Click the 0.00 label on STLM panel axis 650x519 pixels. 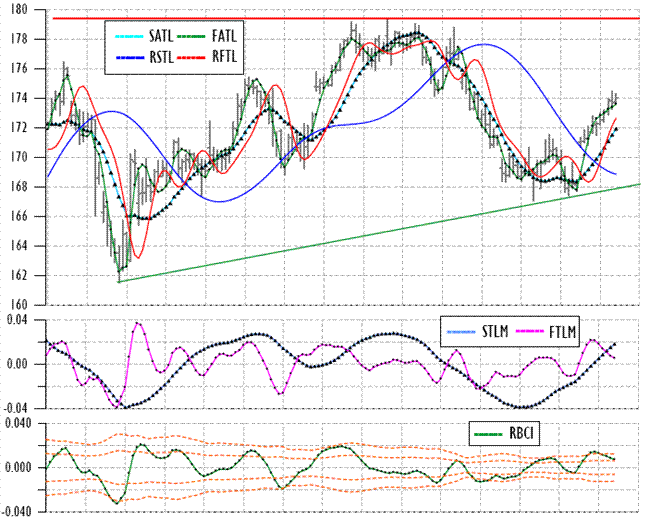pyautogui.click(x=15, y=364)
